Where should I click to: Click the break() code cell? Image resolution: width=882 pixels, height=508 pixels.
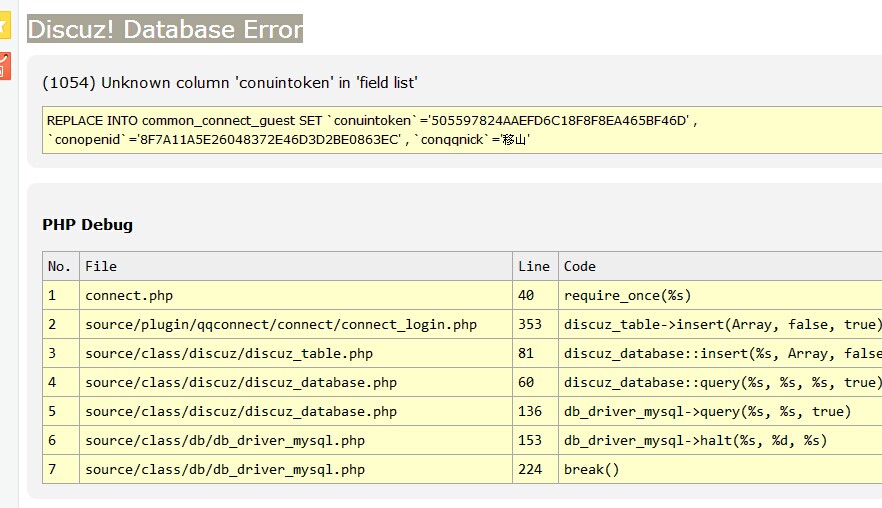pyautogui.click(x=592, y=469)
